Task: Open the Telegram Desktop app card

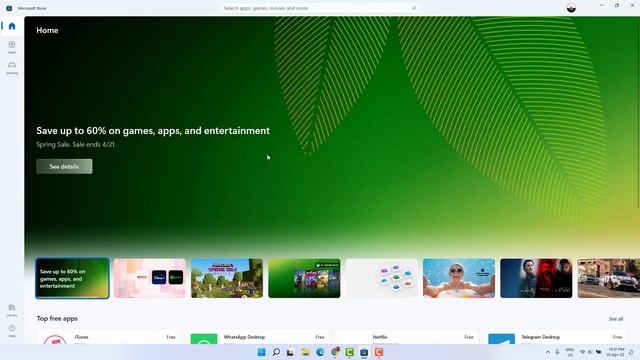Action: click(x=555, y=337)
